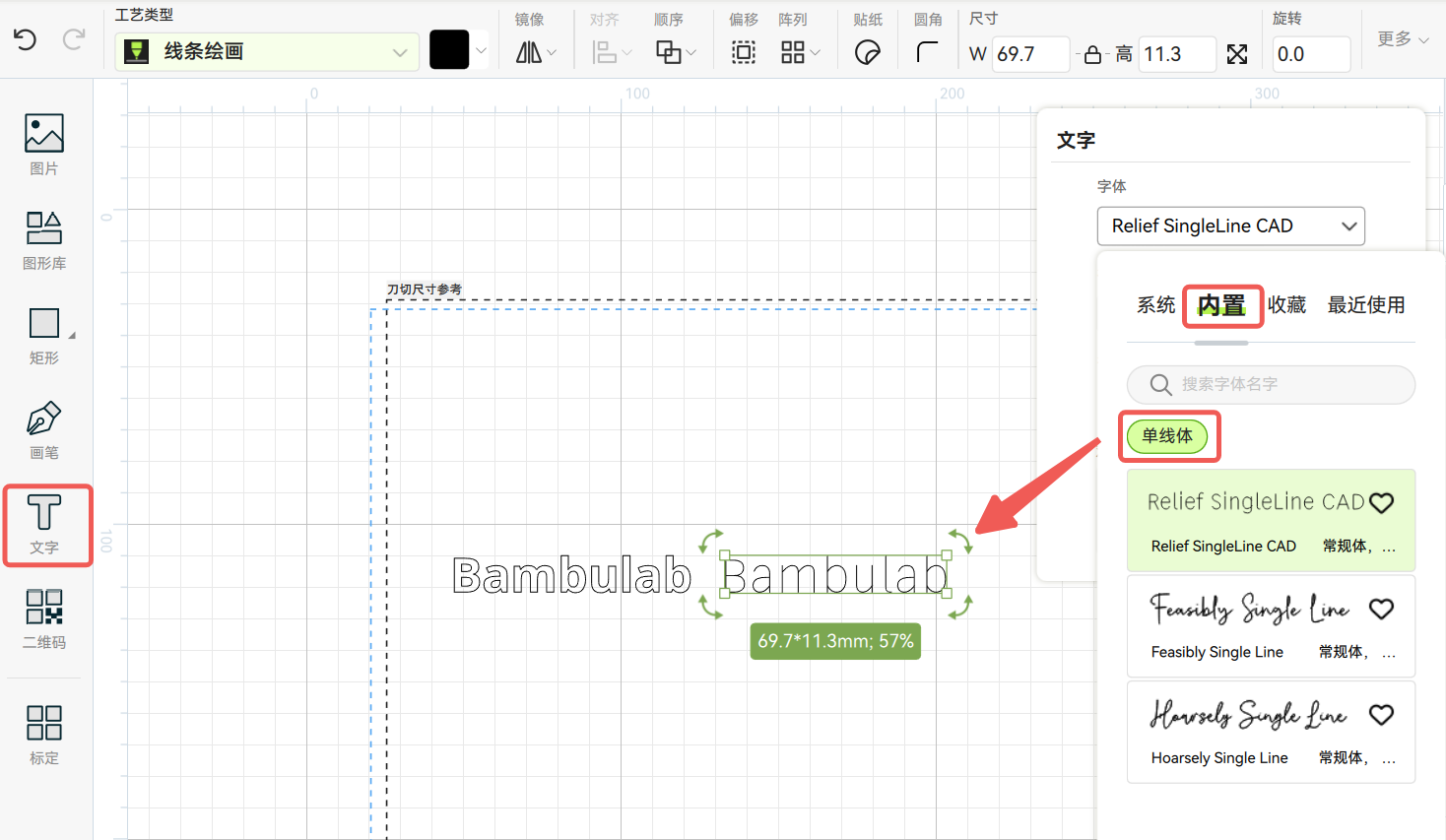1446x840 pixels.
Task: Click the black color swatch
Action: 449,50
